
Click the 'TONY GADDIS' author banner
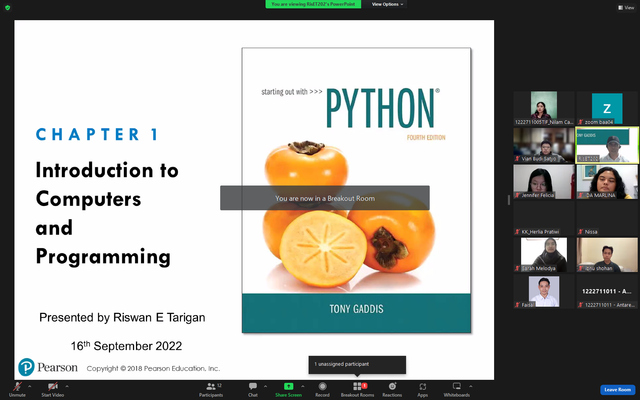click(356, 313)
